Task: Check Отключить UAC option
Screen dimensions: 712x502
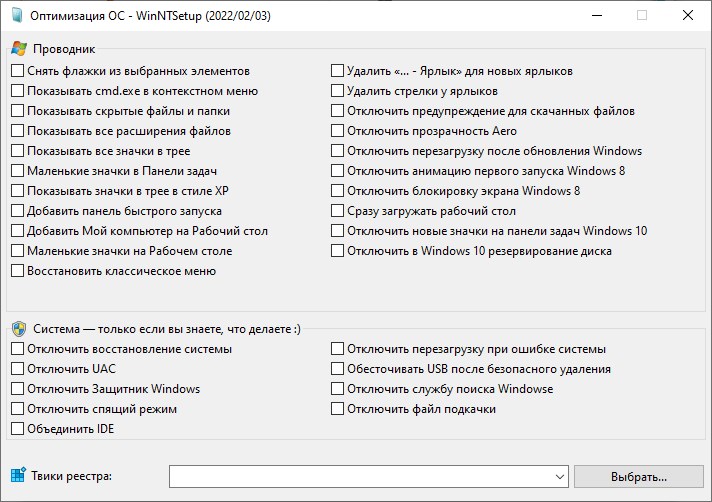Action: click(x=18, y=369)
